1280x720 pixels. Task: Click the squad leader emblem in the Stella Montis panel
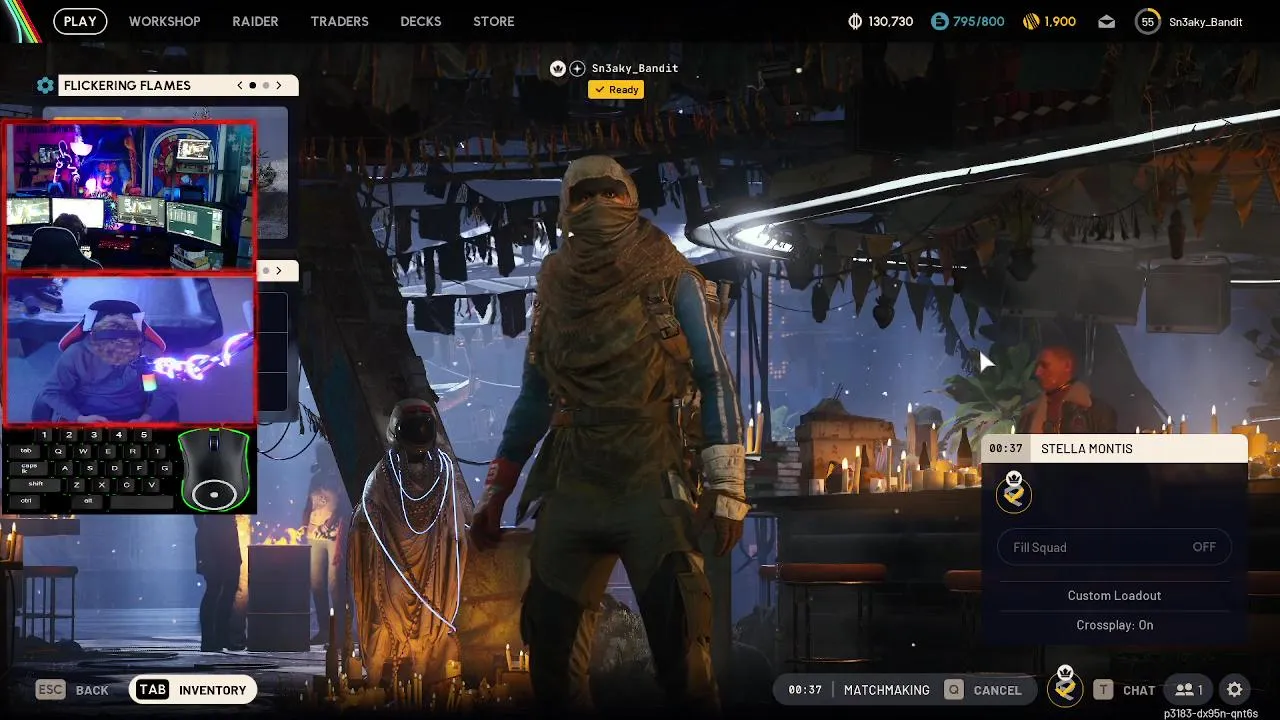point(1014,492)
